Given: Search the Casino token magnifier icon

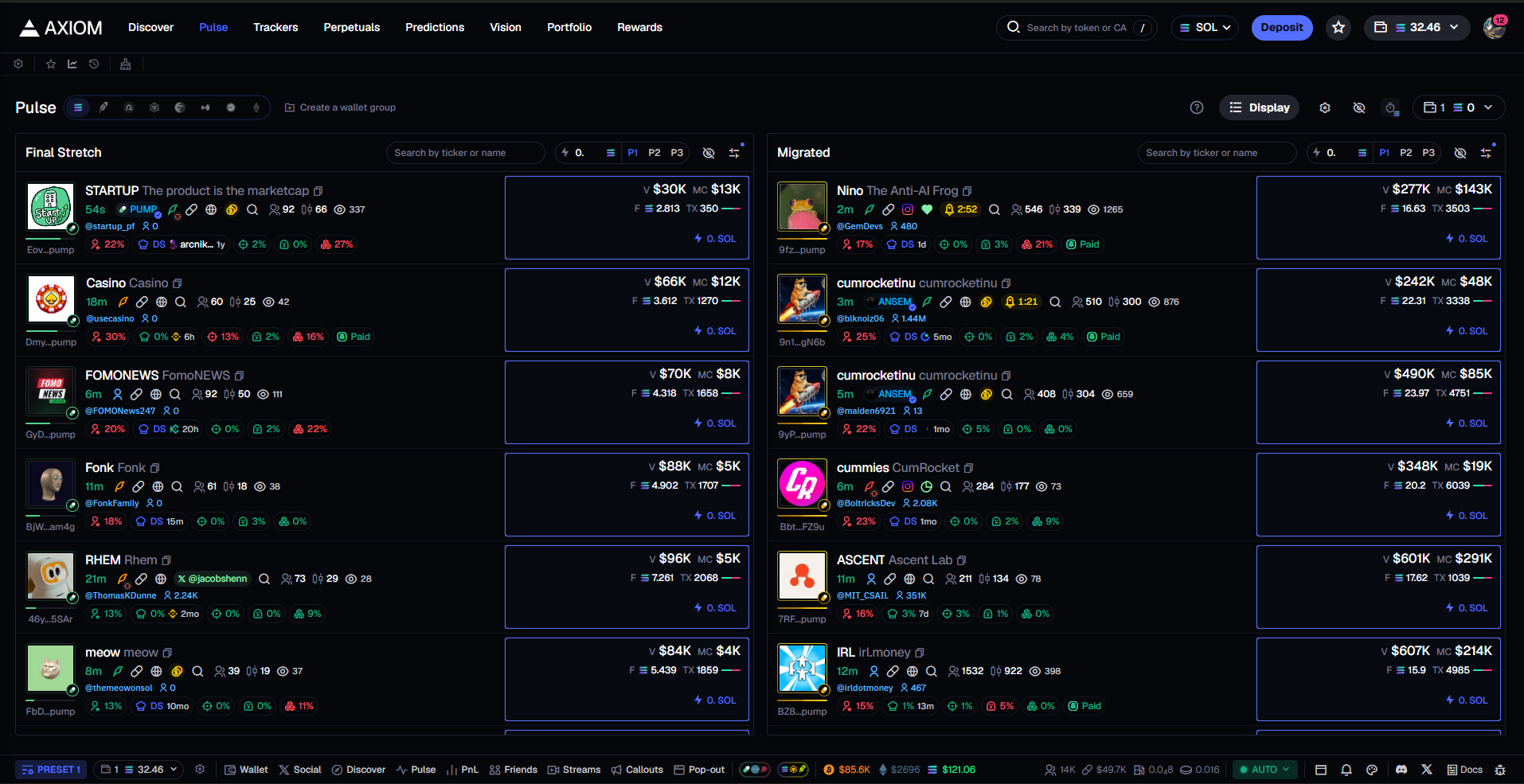Looking at the screenshot, I should [181, 302].
